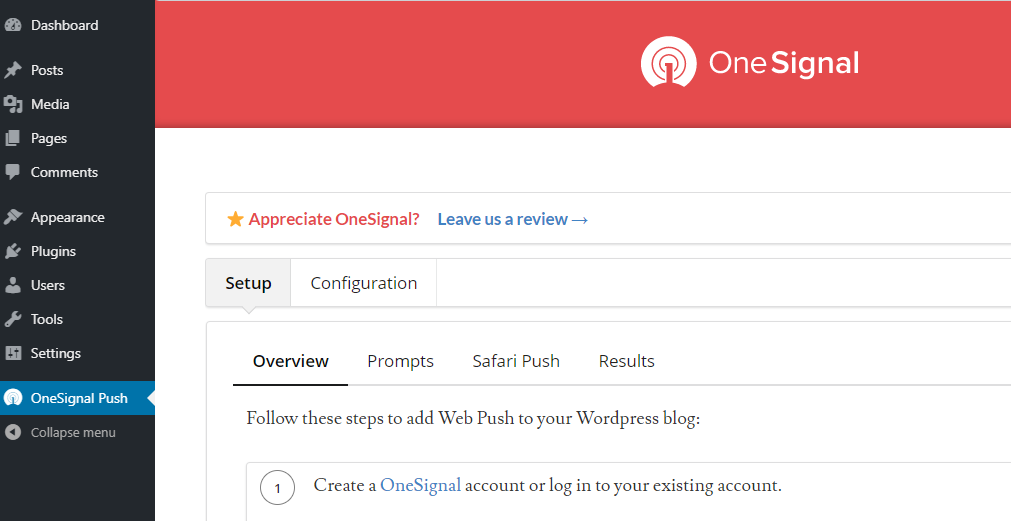
Task: Select the OneSignal Push menu label
Action: pos(79,398)
